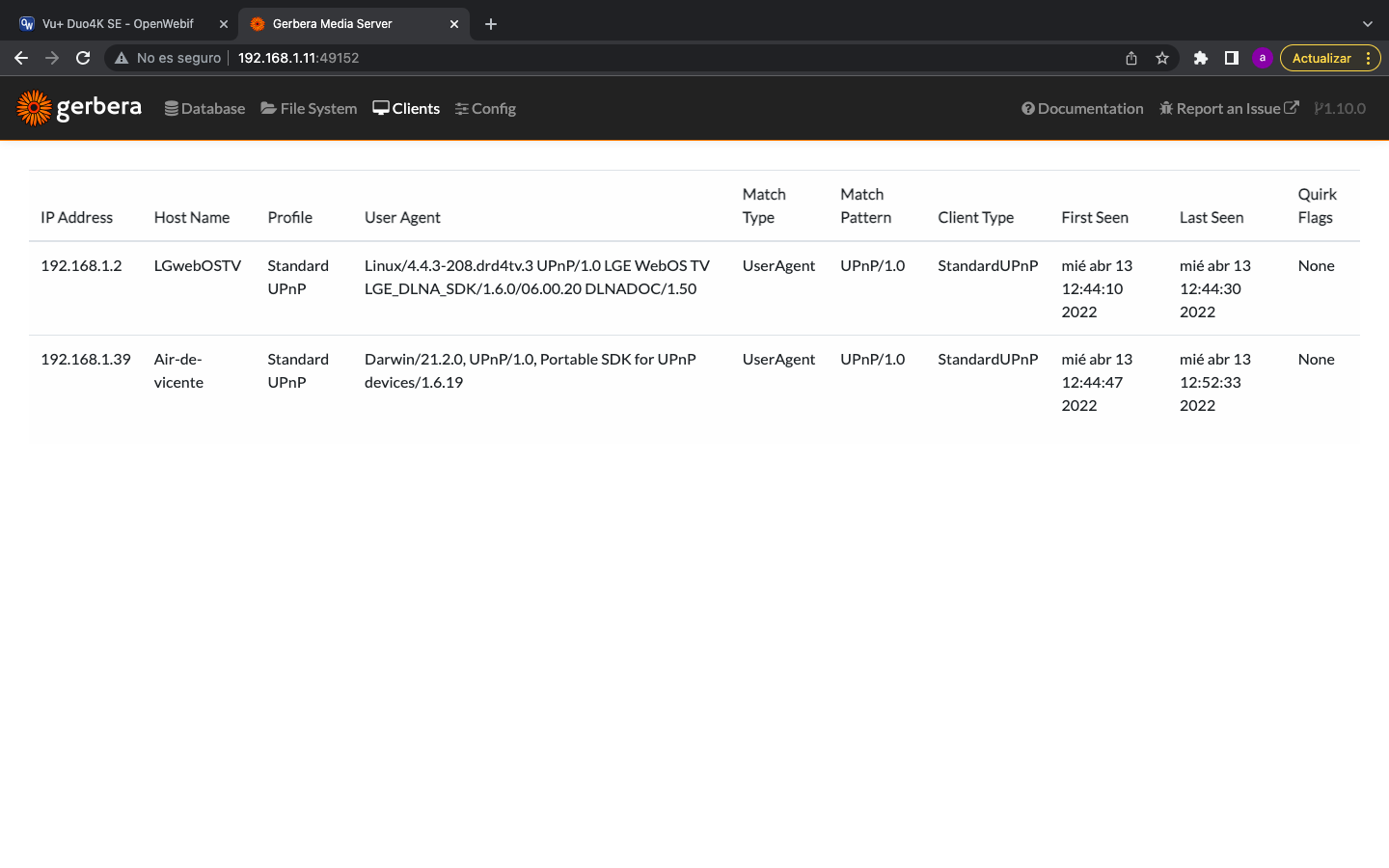Click the share page icon
The width and height of the screenshot is (1389, 868).
click(x=1131, y=58)
